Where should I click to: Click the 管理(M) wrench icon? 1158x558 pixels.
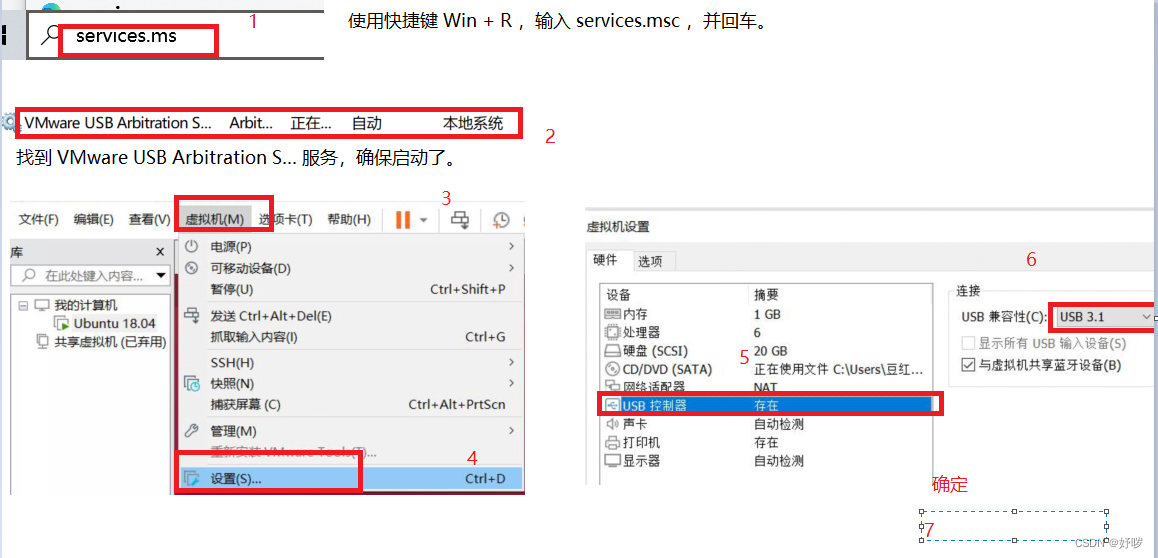[191, 430]
